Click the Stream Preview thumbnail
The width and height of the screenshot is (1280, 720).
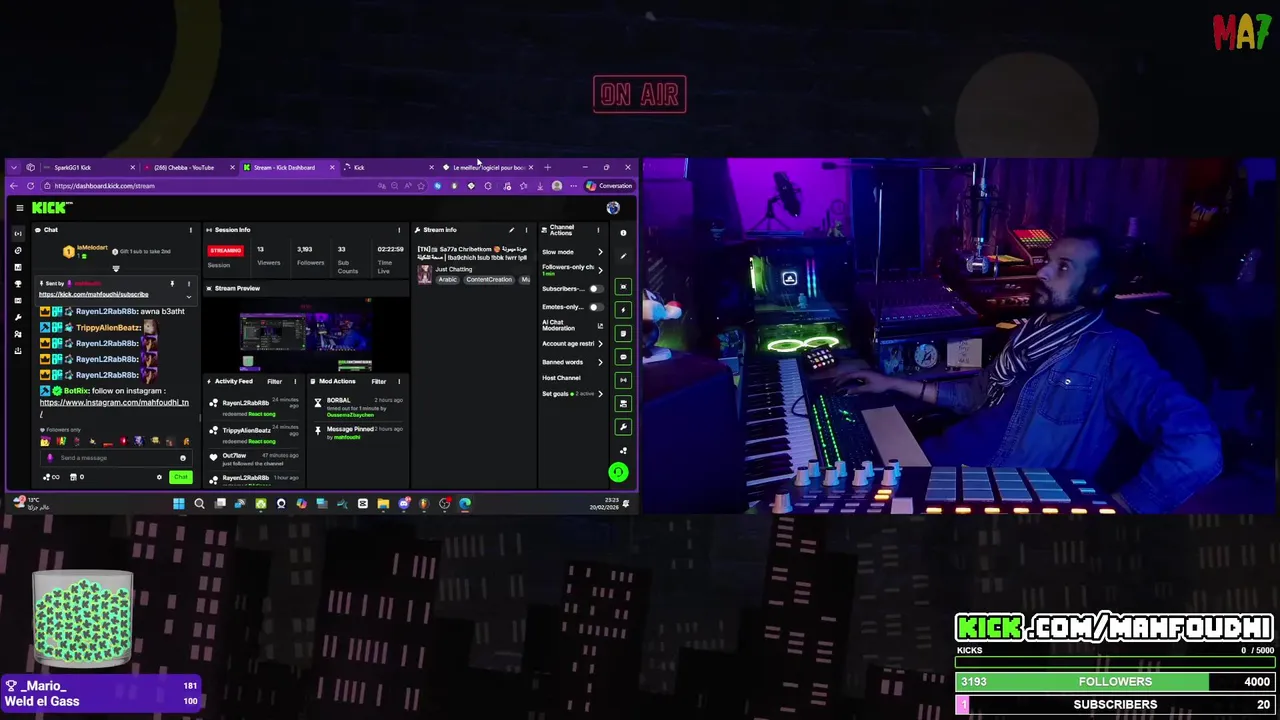(306, 335)
